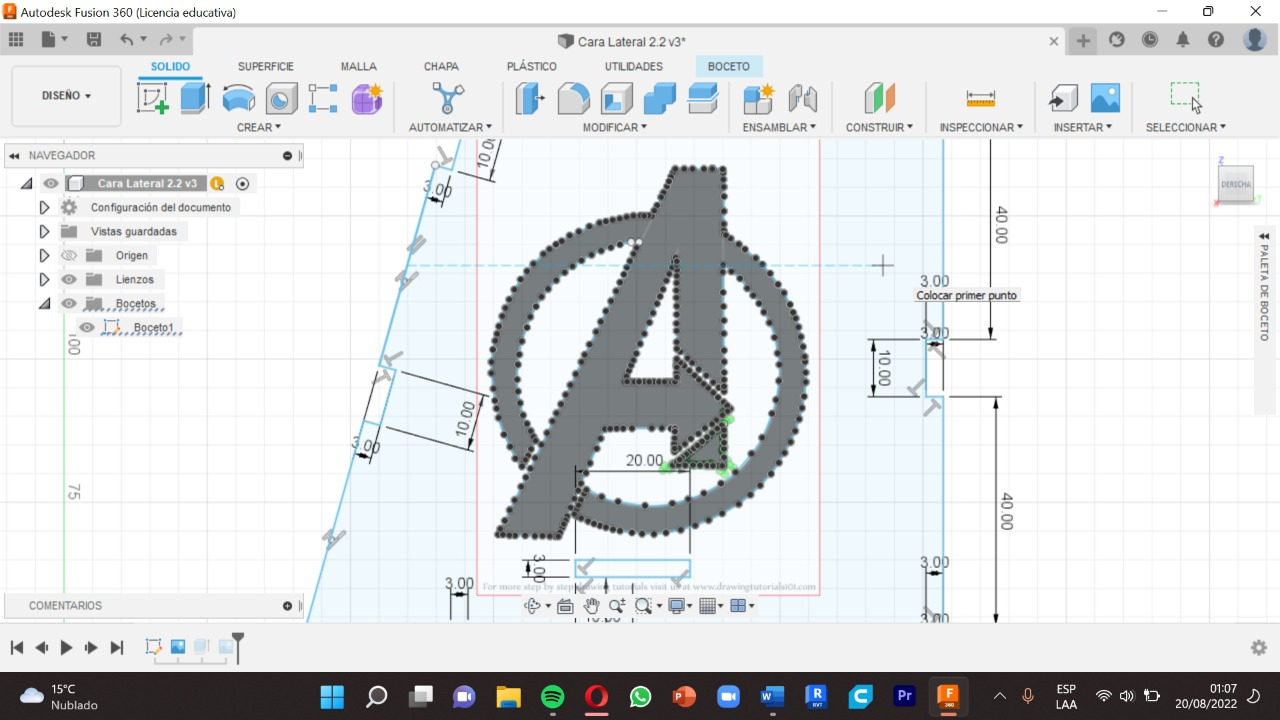1280x720 pixels.
Task: Play the design timeline
Action: click(66, 648)
